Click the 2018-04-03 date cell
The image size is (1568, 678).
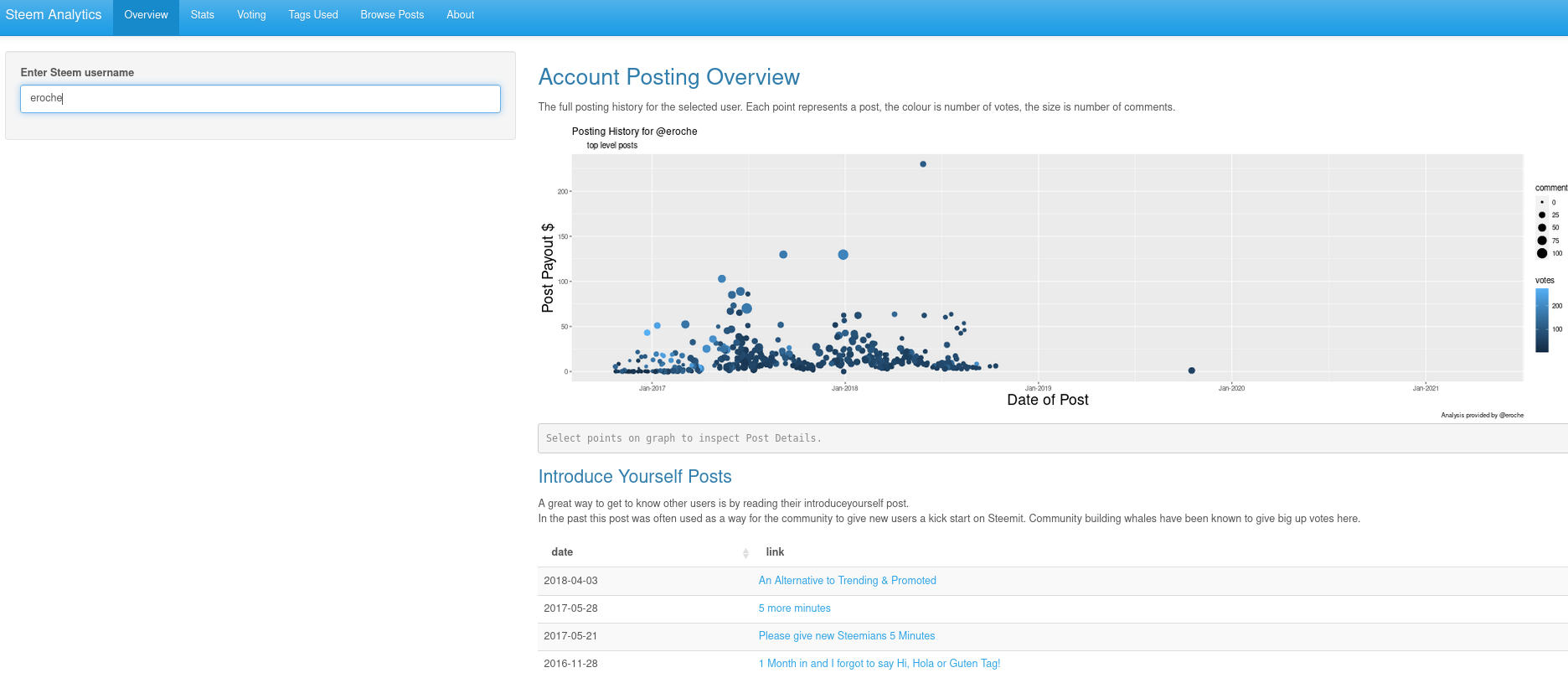[570, 581]
